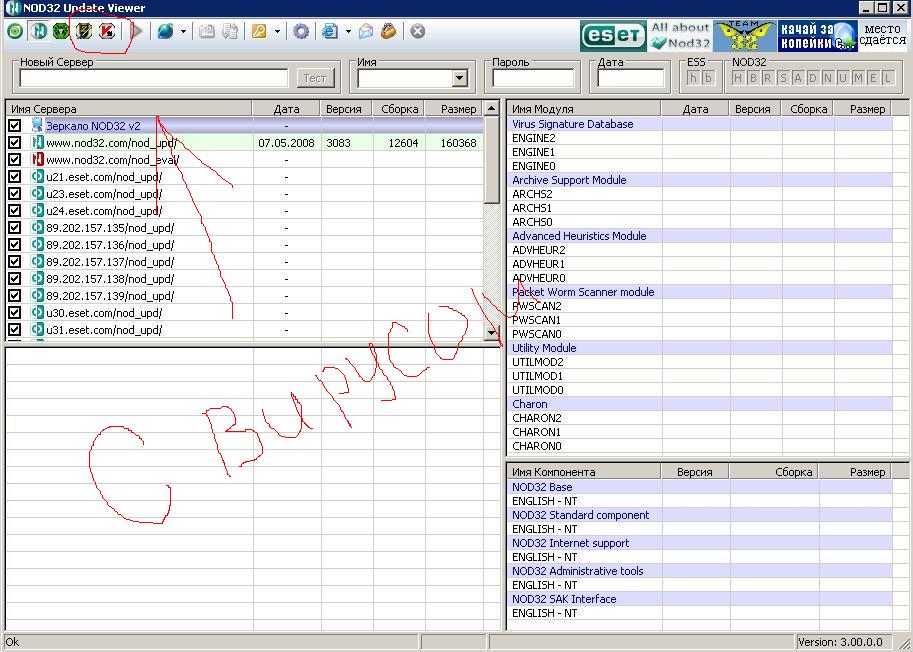The width and height of the screenshot is (913, 652).
Task: Click the server list scroll up arrow
Action: tap(492, 108)
